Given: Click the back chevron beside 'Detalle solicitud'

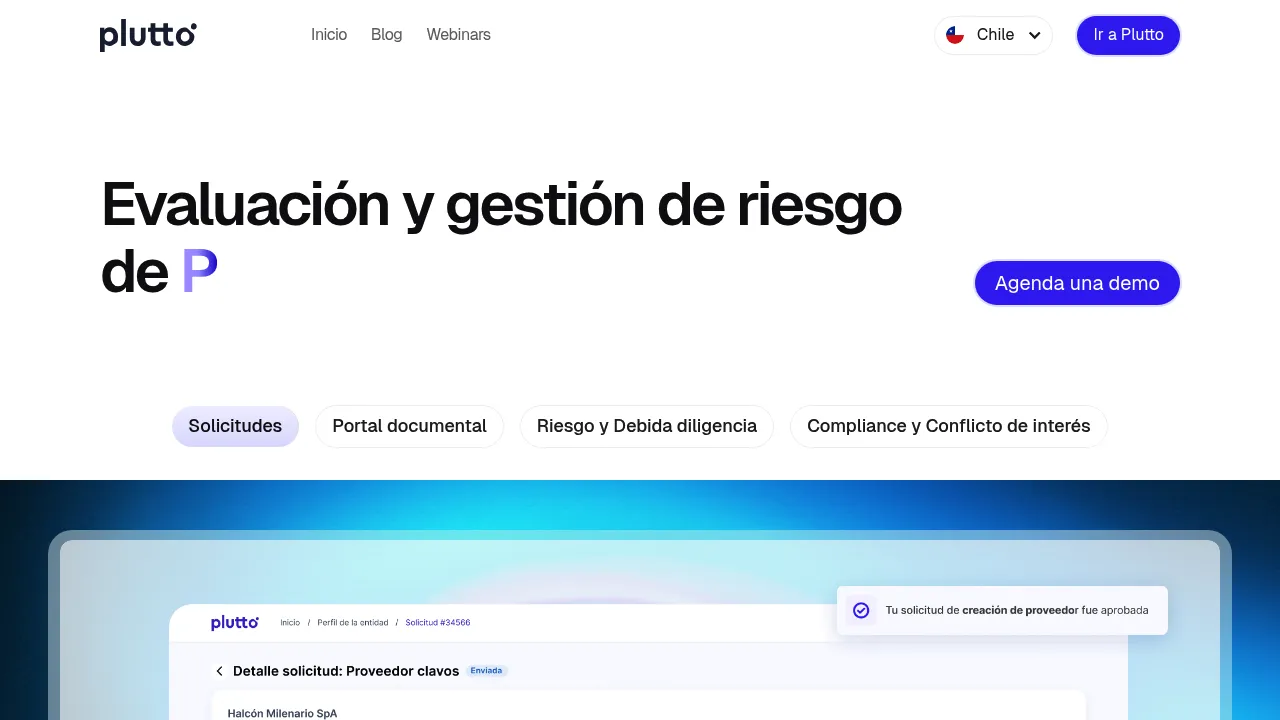Looking at the screenshot, I should pos(219,671).
